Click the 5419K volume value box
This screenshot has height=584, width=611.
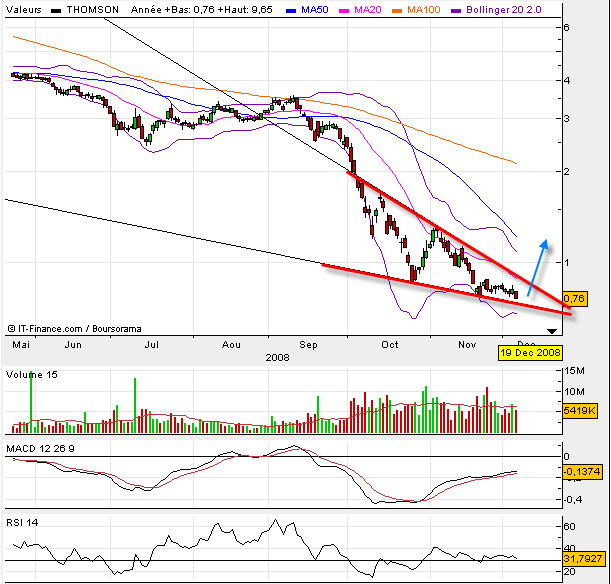pyautogui.click(x=577, y=410)
